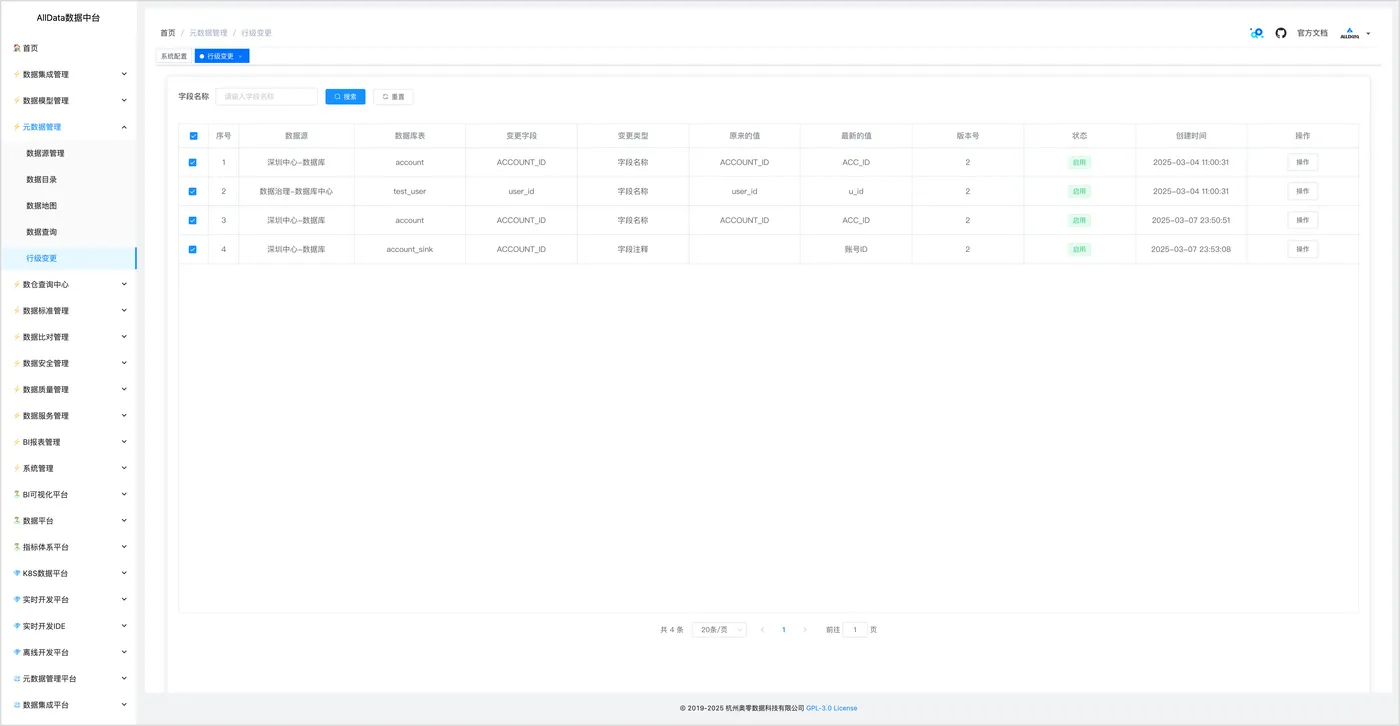The height and width of the screenshot is (726, 1400).
Task: Click the lightning icon next to 数据标准管理
Action: [17, 311]
